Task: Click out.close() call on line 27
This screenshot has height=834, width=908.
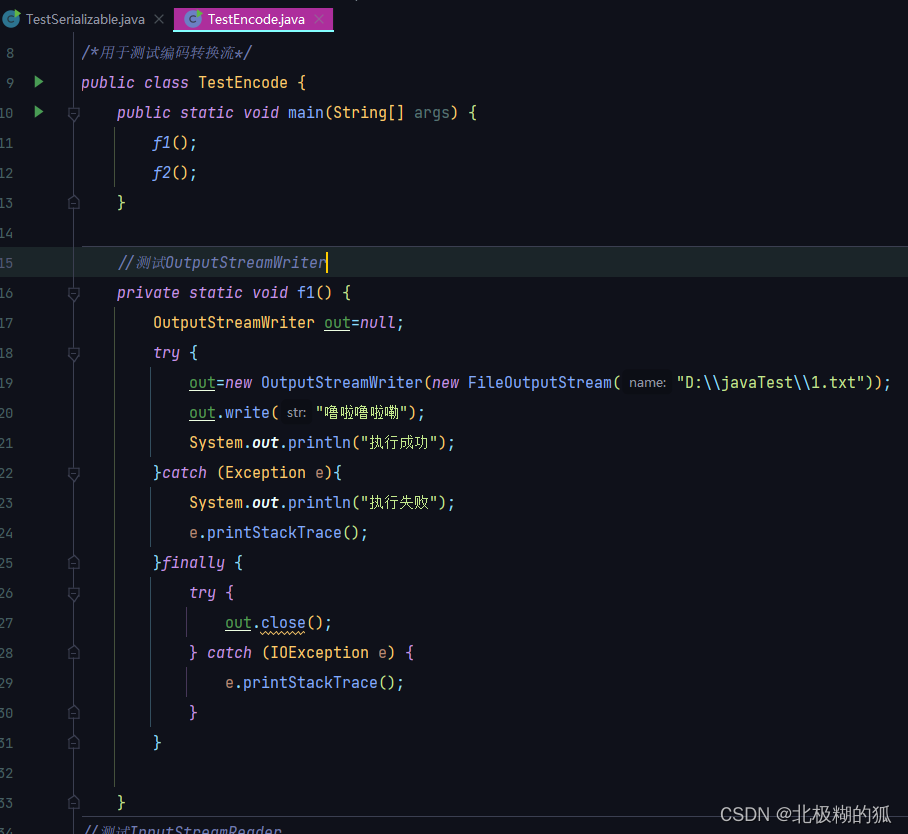Action: (279, 623)
